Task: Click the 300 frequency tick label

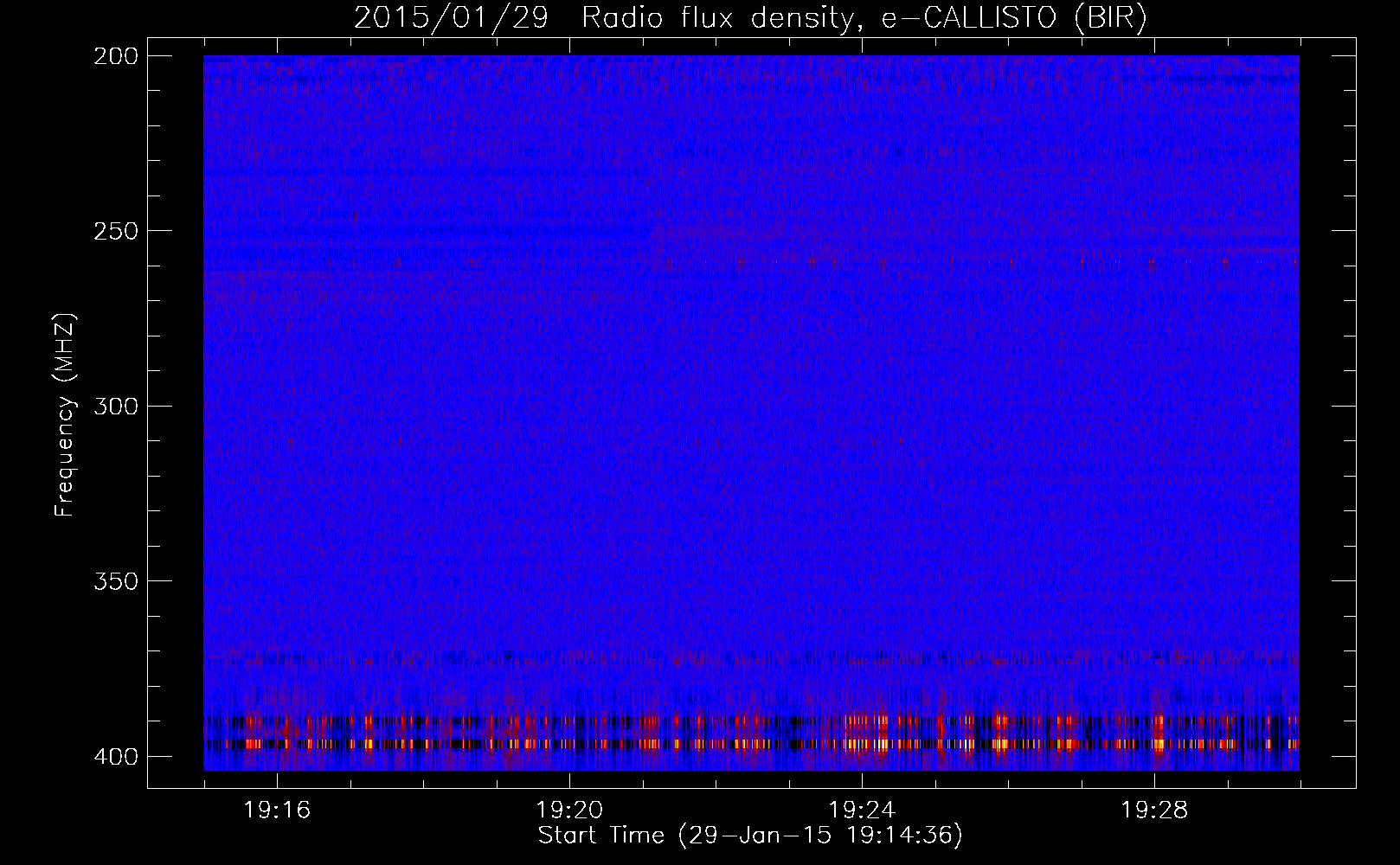Action: pos(115,407)
